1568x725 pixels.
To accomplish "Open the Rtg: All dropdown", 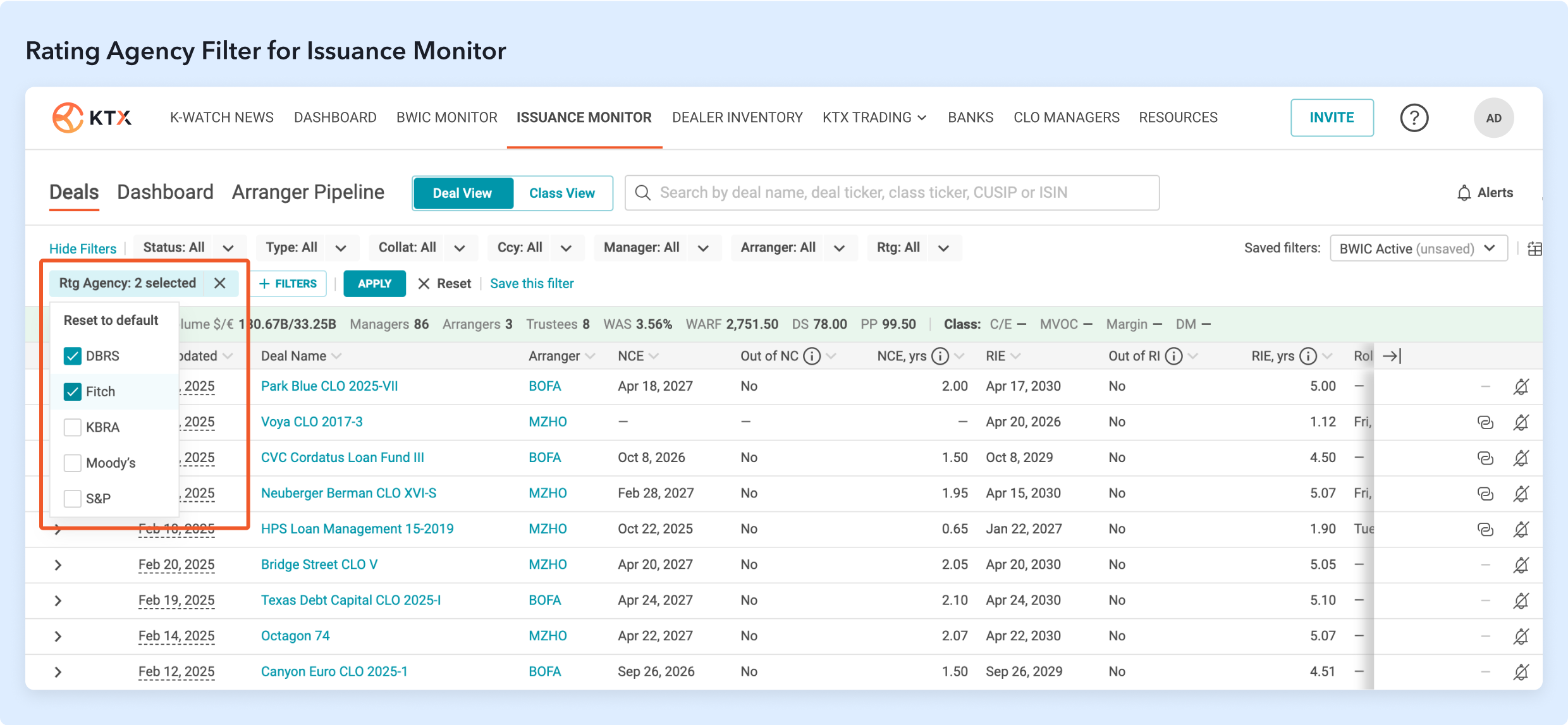I will [914, 248].
